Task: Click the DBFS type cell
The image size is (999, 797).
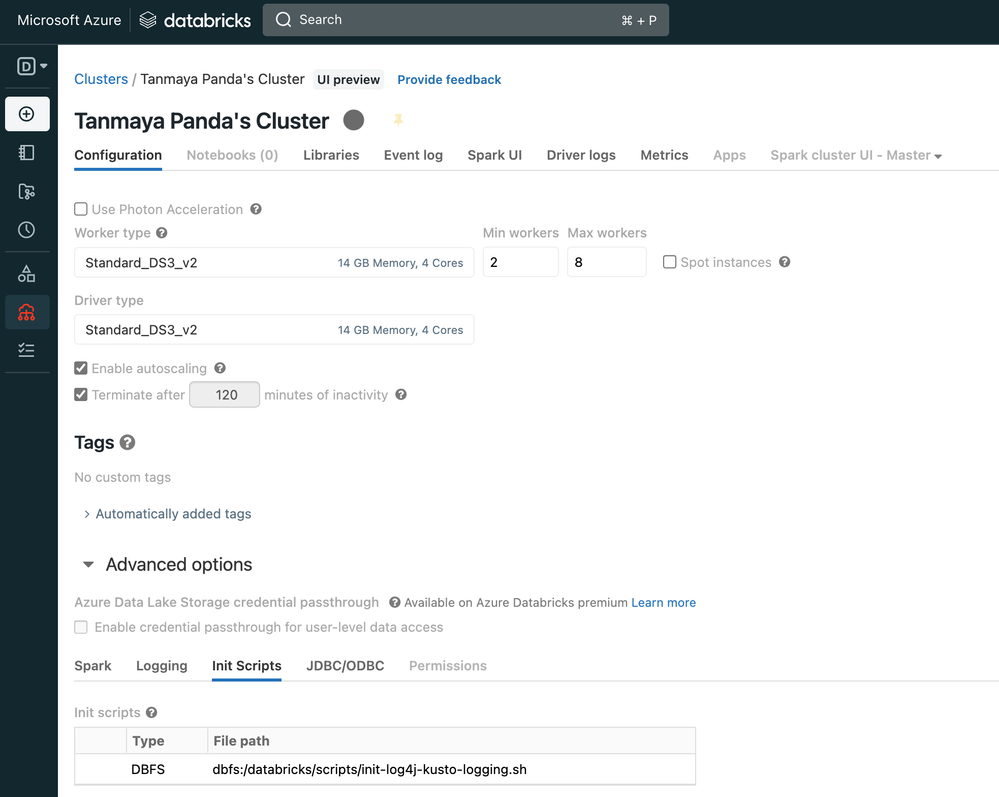Action: tap(148, 770)
